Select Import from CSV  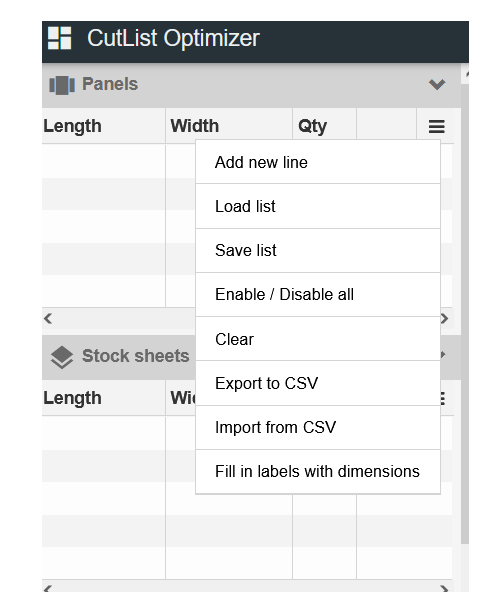coord(318,427)
